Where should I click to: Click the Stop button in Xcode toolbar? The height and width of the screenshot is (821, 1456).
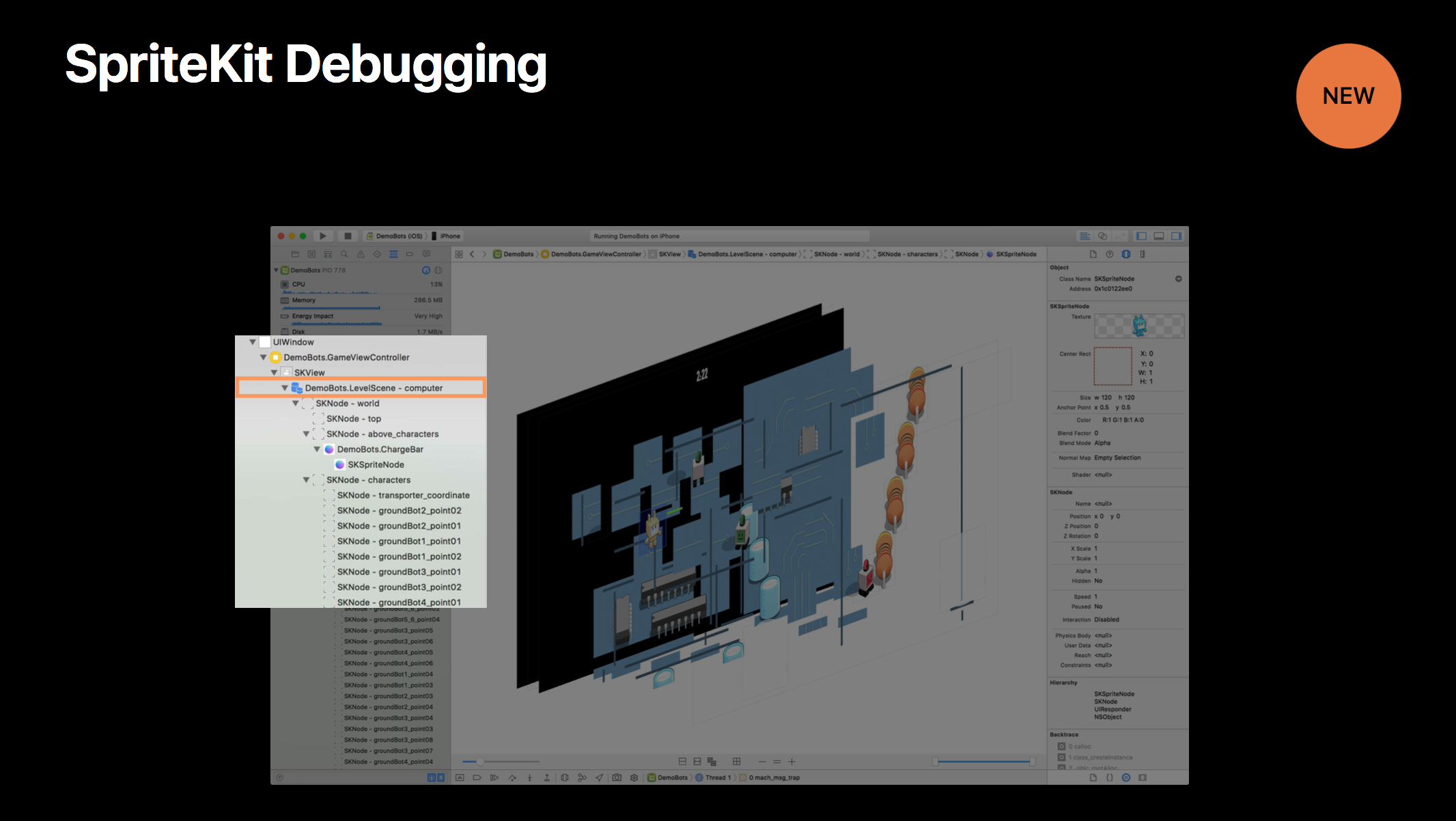click(348, 236)
